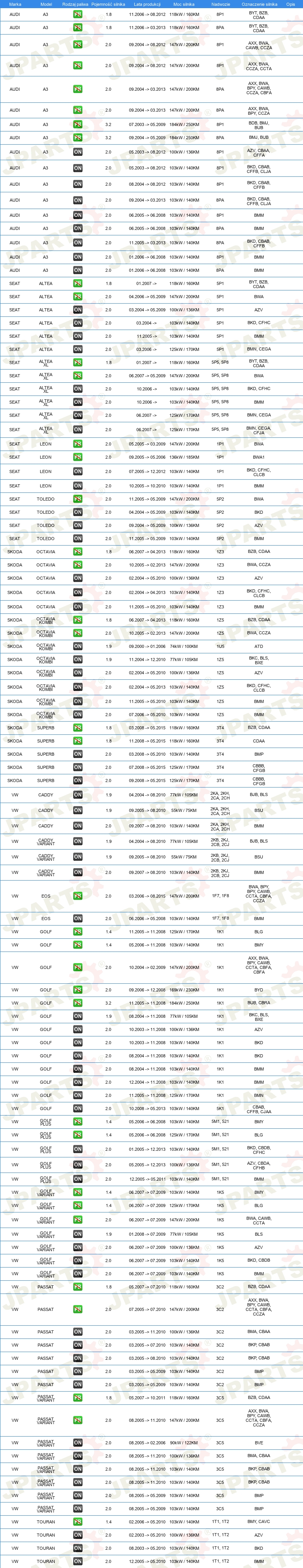
Task: Click production years '09.2005 -> 05.2006'
Action: 147,457
